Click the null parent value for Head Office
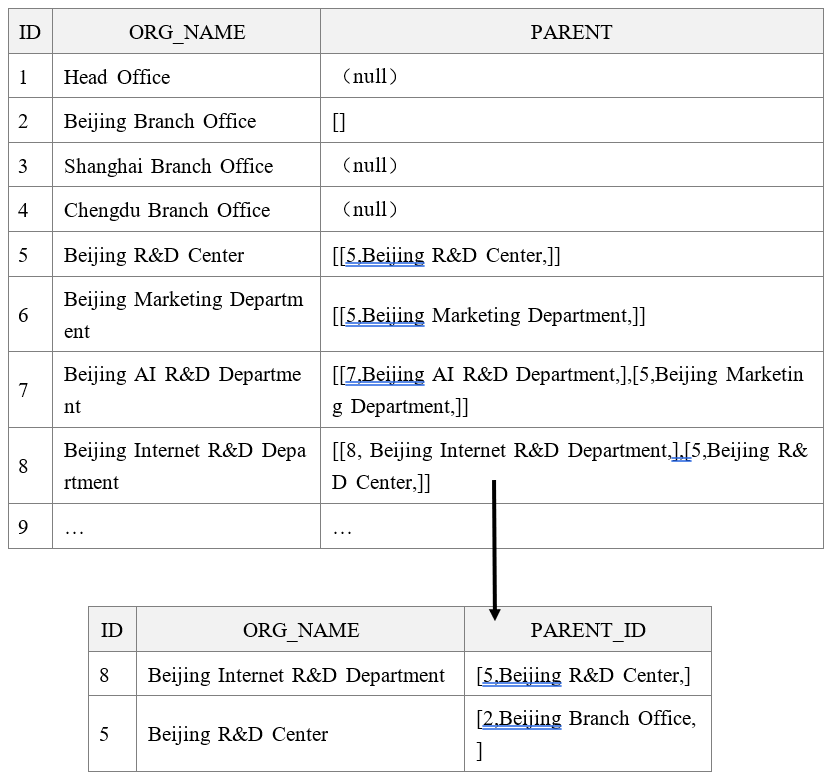 [x=370, y=77]
